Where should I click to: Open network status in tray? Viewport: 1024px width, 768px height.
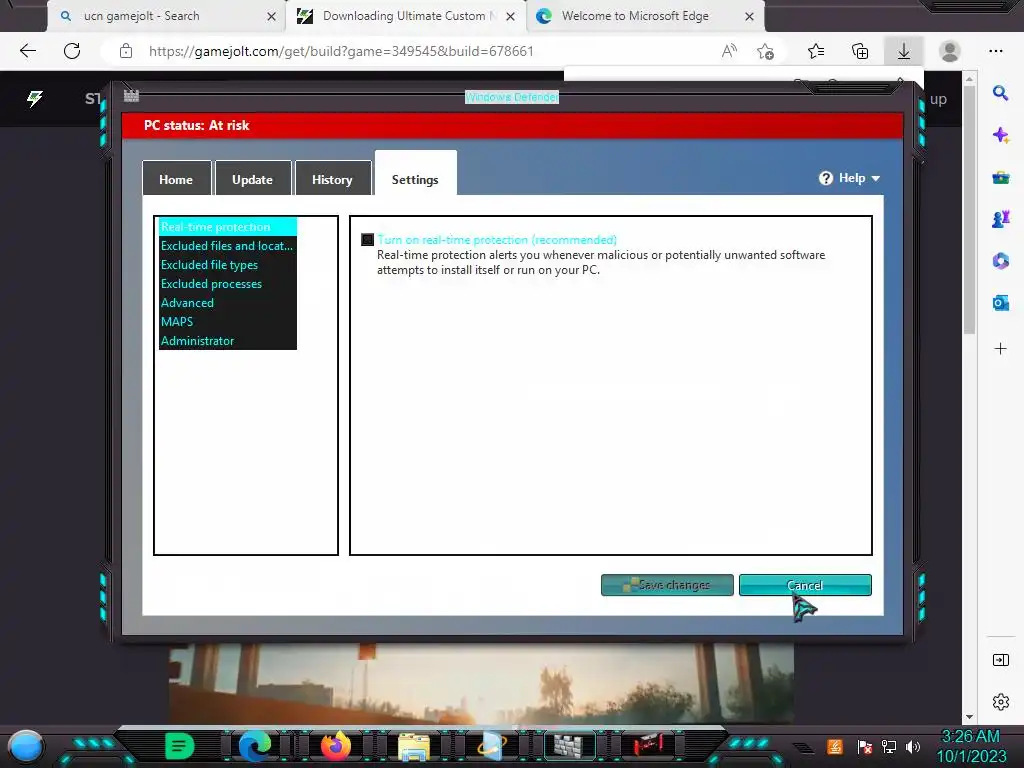[x=889, y=746]
